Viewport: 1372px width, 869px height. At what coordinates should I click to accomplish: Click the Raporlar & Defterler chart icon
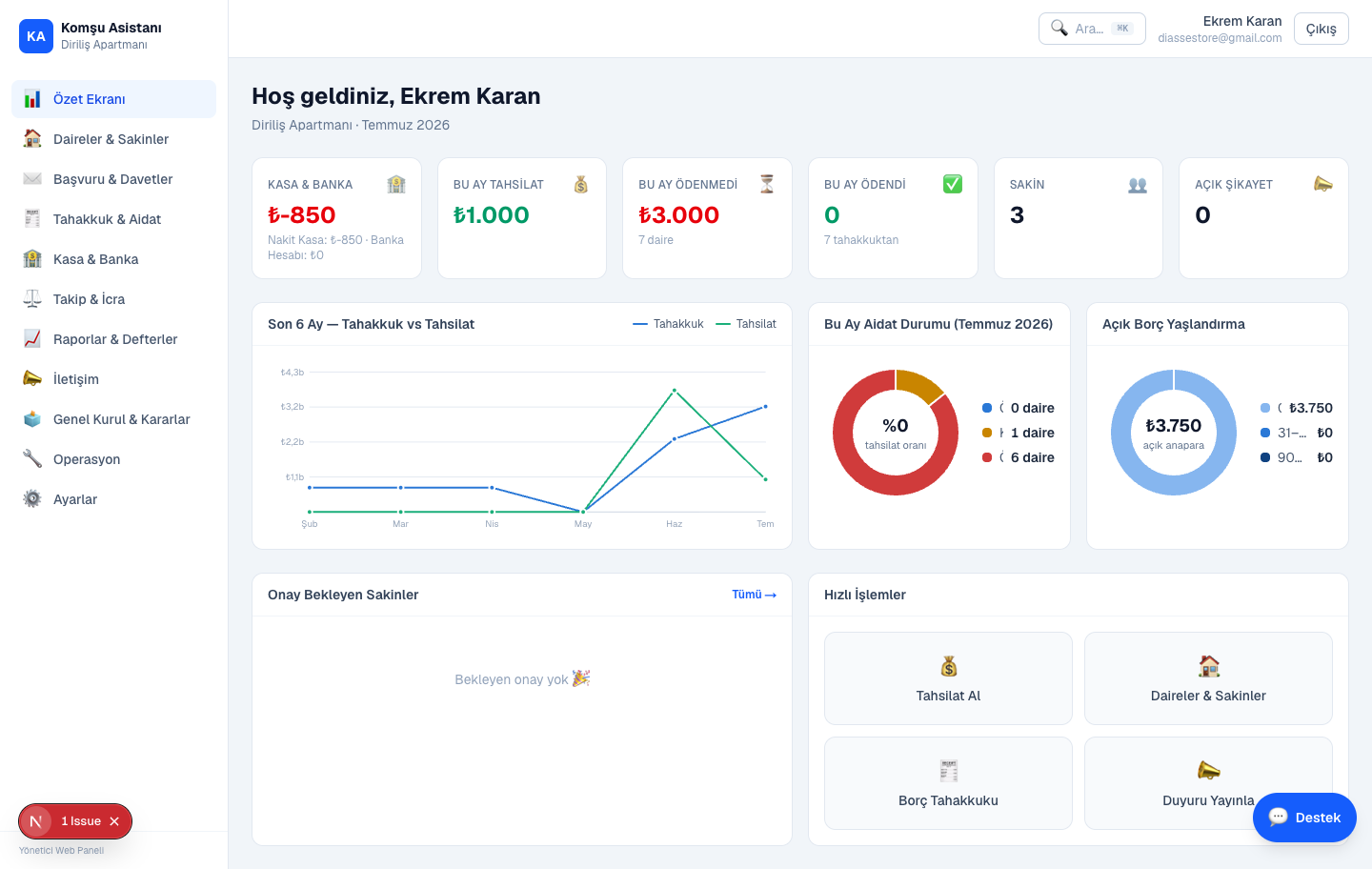pyautogui.click(x=32, y=339)
